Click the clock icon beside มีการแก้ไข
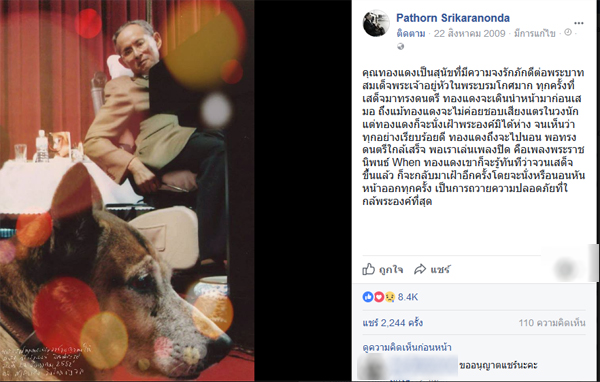 click(567, 33)
